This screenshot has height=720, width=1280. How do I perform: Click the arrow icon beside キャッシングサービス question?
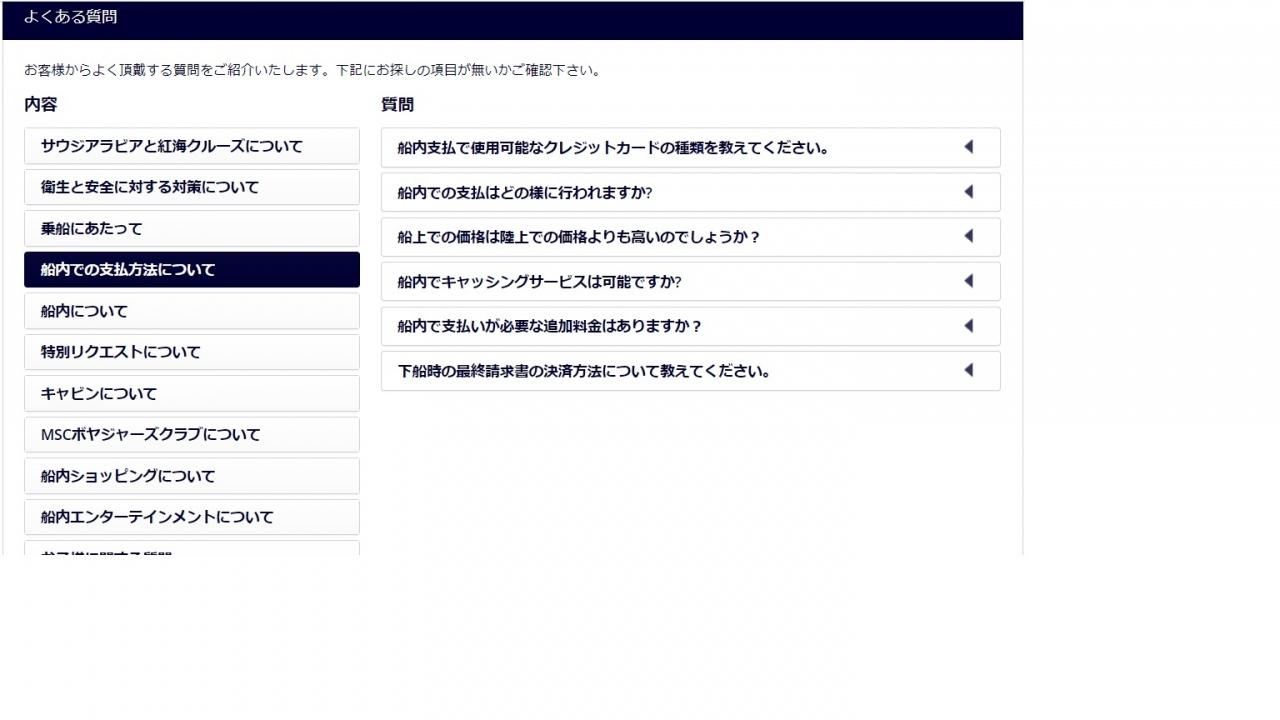point(968,281)
